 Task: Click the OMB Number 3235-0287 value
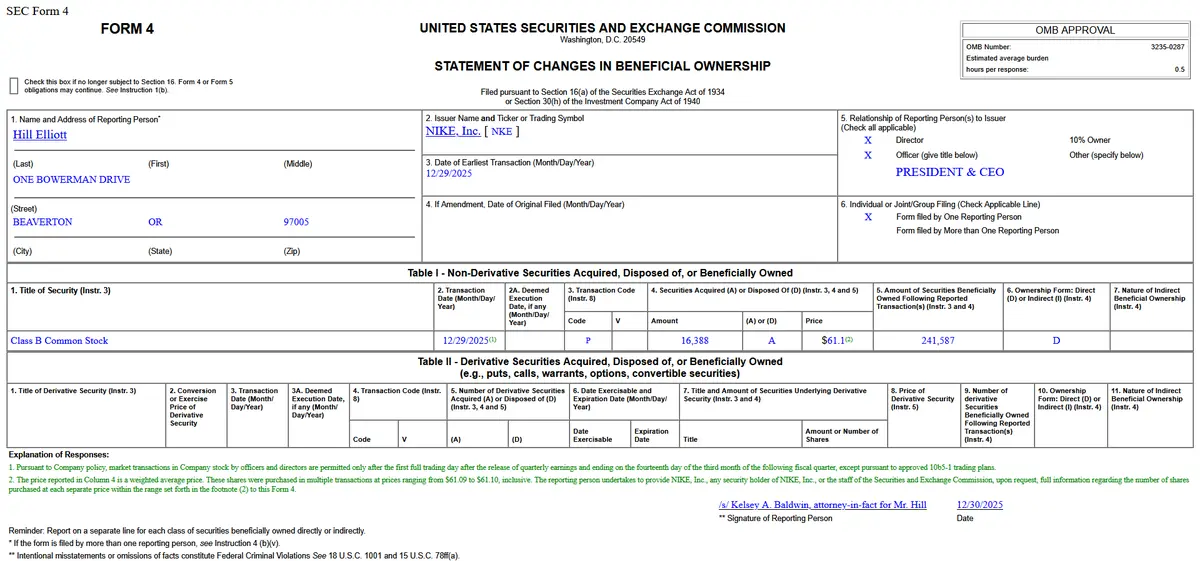coord(1168,46)
